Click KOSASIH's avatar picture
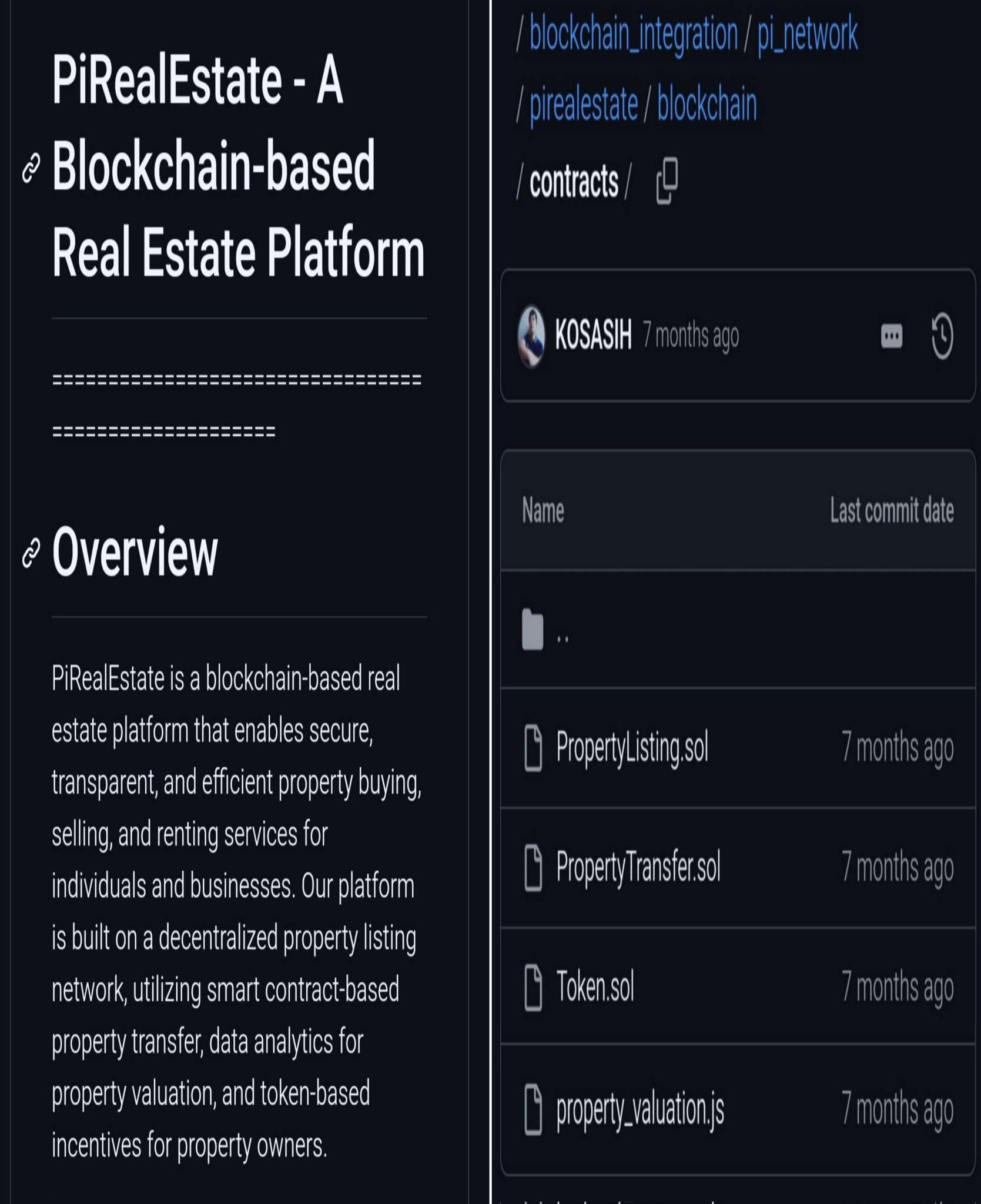981x1204 pixels. [x=532, y=336]
